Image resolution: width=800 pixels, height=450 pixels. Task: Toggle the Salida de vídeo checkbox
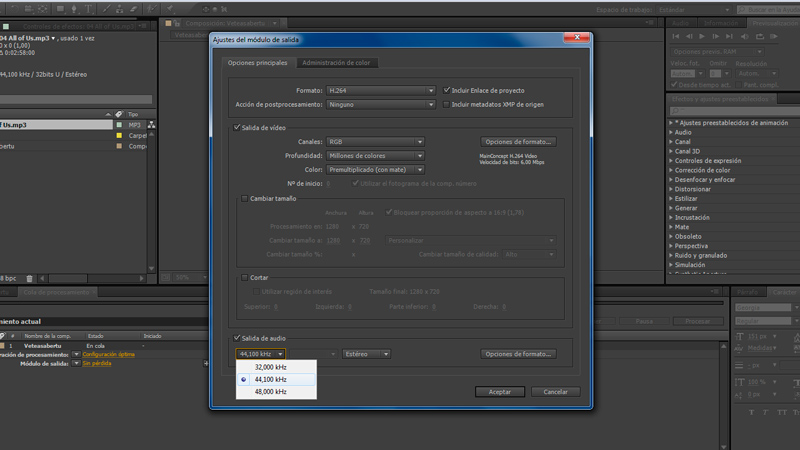pyautogui.click(x=237, y=128)
